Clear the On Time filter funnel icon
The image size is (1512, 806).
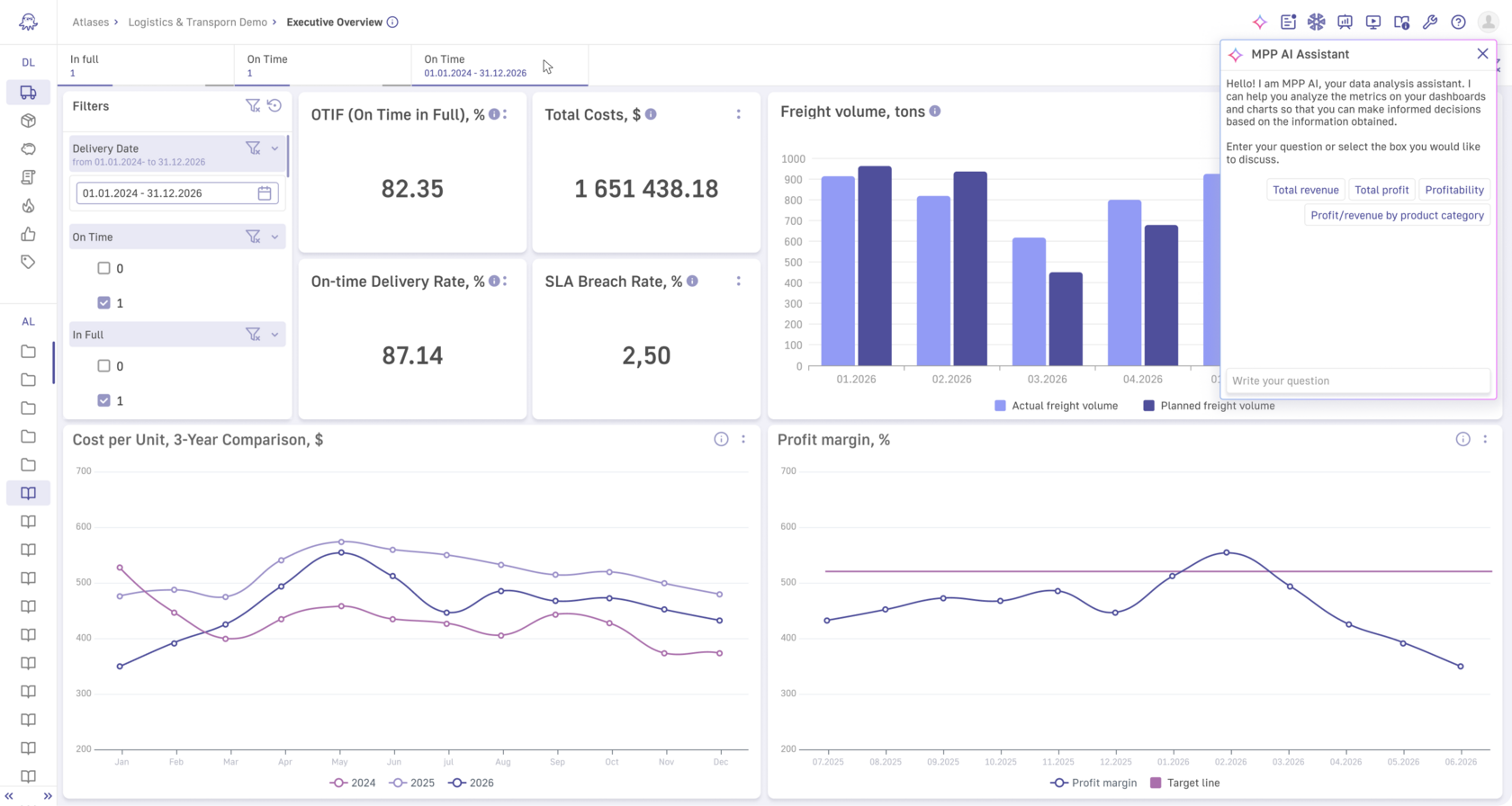click(x=253, y=237)
